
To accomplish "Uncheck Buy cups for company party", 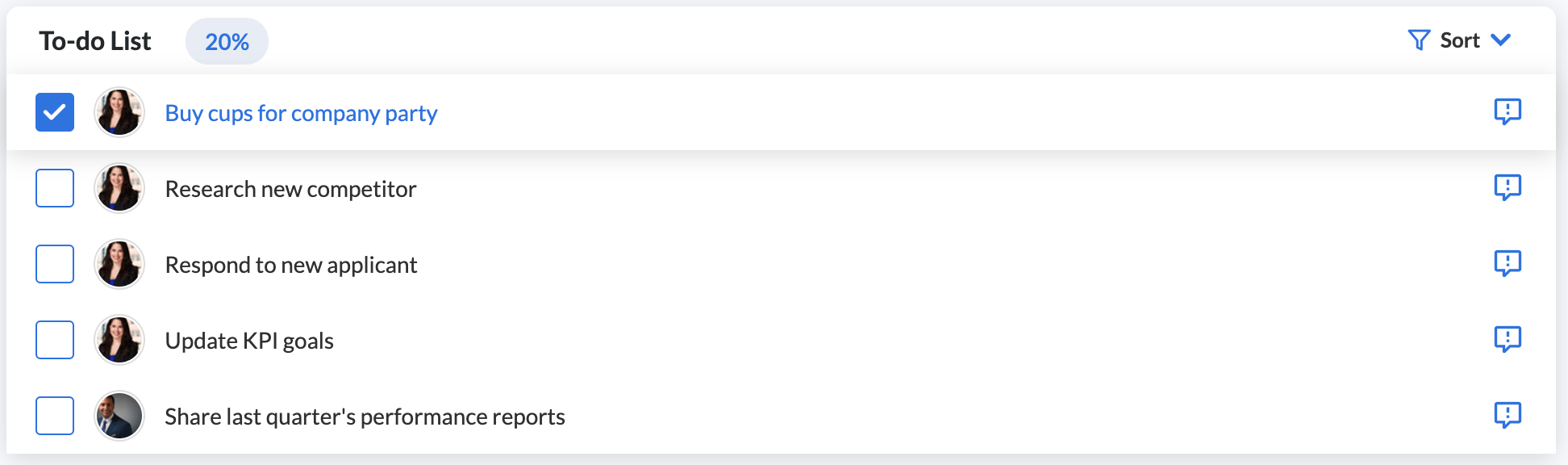I will coord(54,112).
